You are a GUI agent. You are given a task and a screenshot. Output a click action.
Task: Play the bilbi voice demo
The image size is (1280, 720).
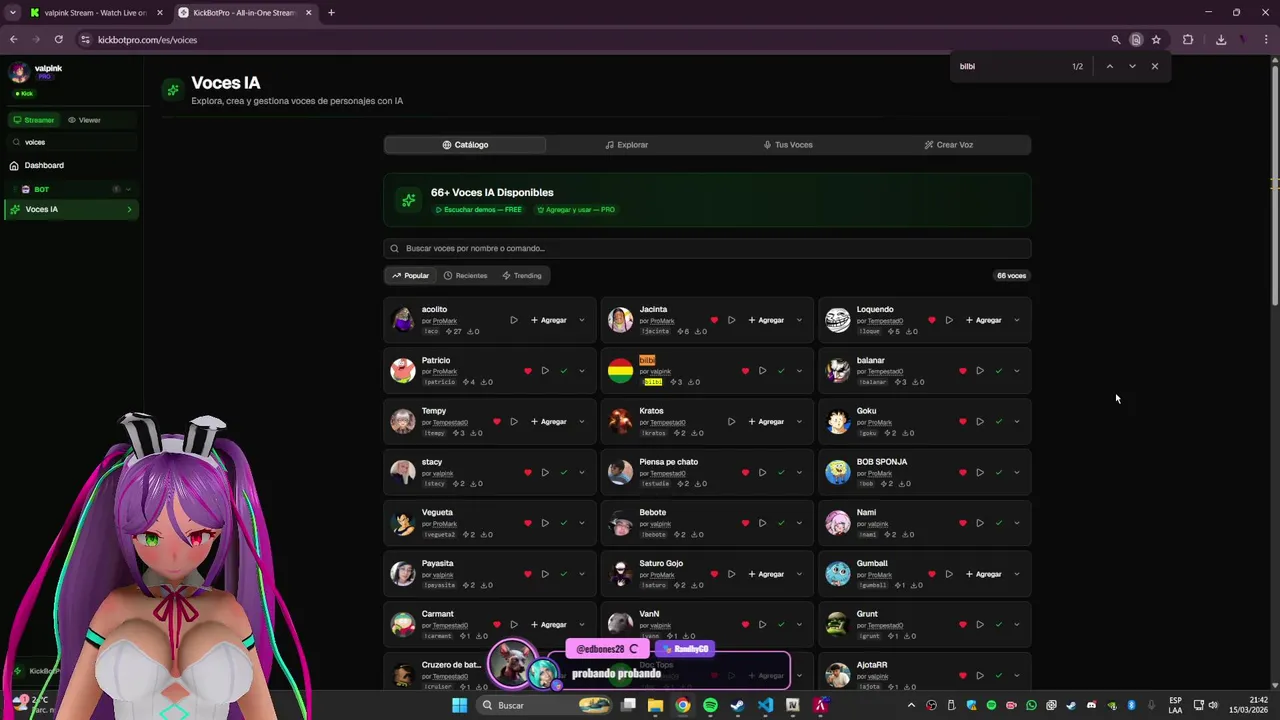[x=762, y=371]
